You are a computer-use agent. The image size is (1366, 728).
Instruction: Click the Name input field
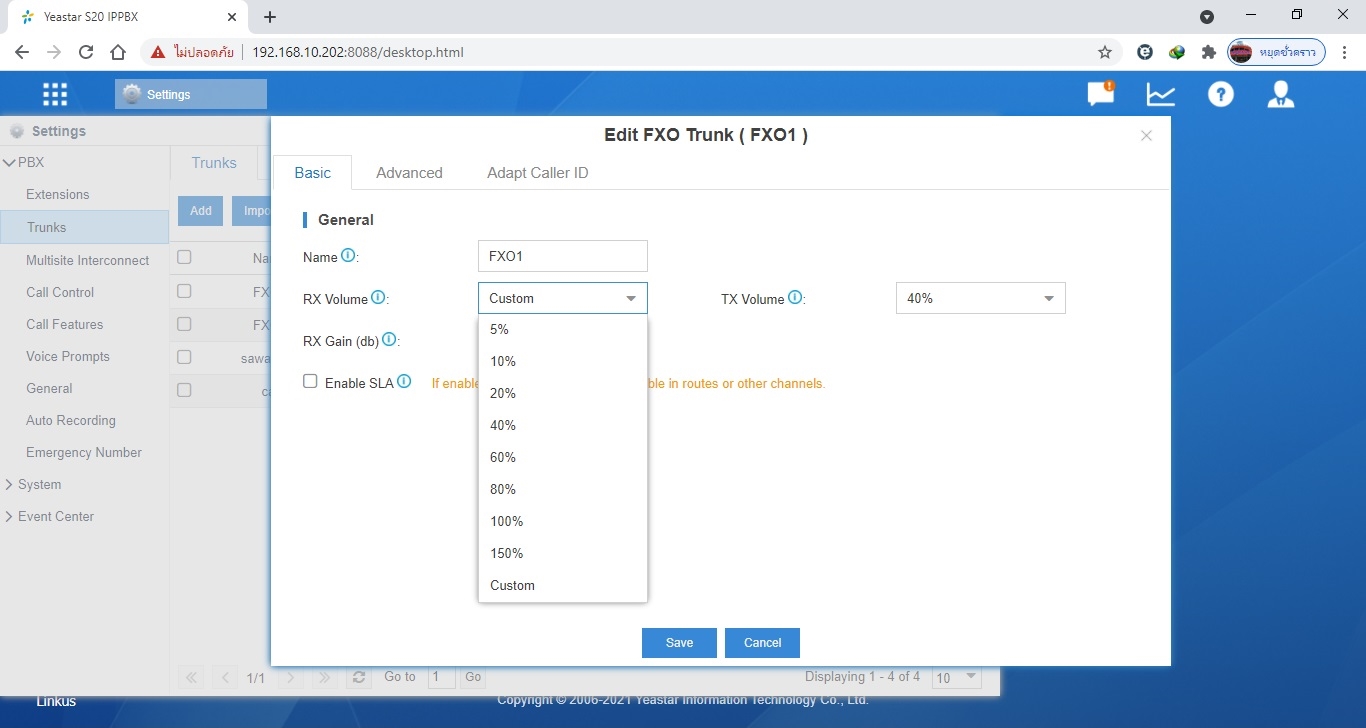pos(562,256)
